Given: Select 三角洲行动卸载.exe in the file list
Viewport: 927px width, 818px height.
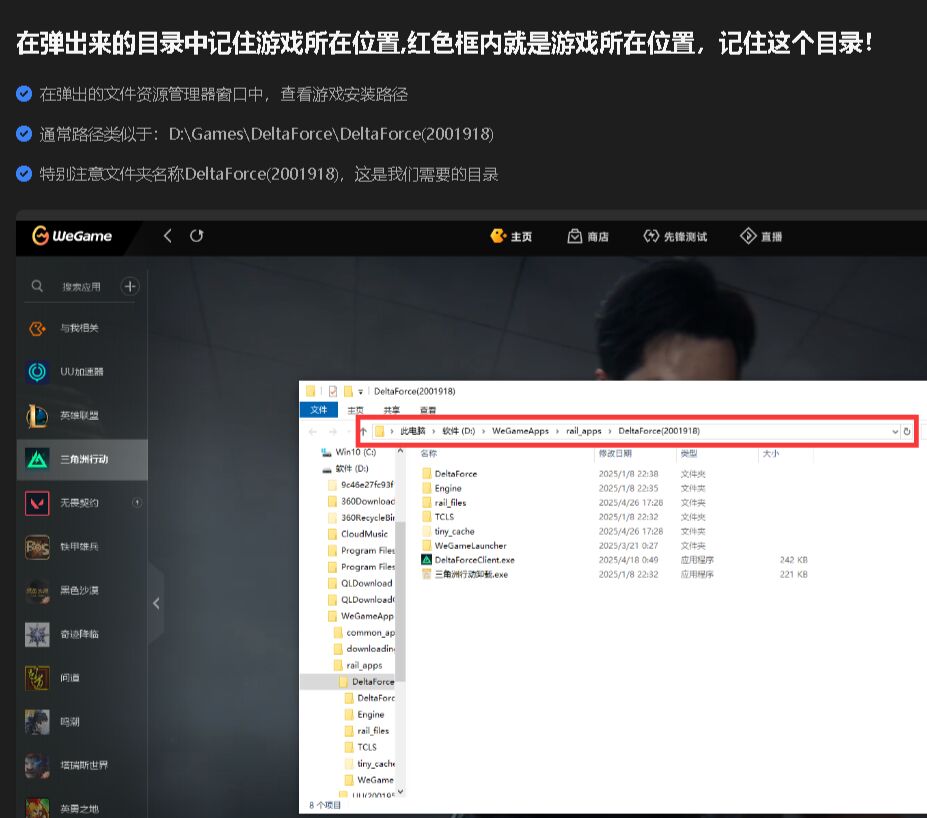Looking at the screenshot, I should pyautogui.click(x=465, y=574).
